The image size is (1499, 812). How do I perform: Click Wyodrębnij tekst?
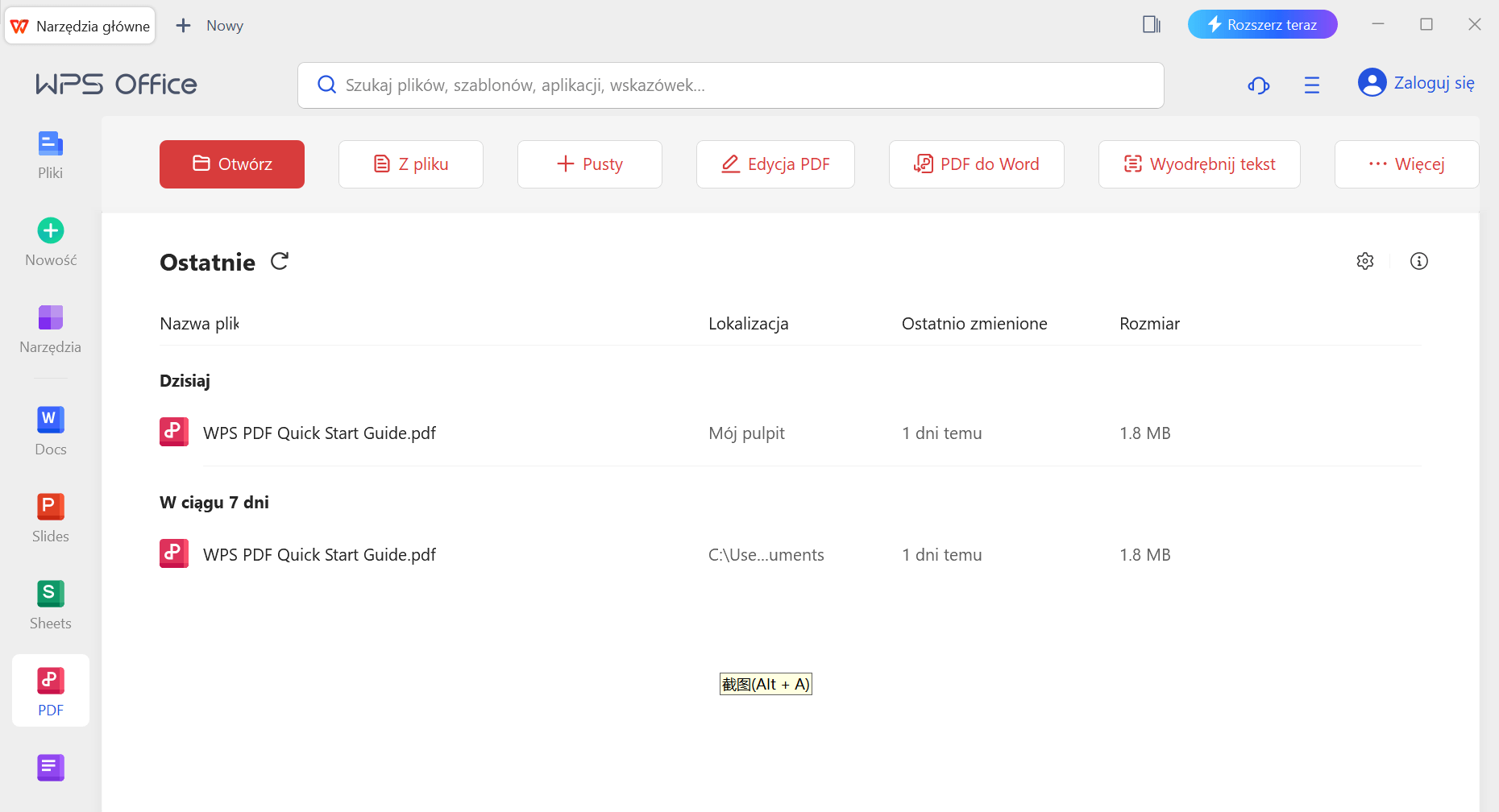(x=1199, y=164)
